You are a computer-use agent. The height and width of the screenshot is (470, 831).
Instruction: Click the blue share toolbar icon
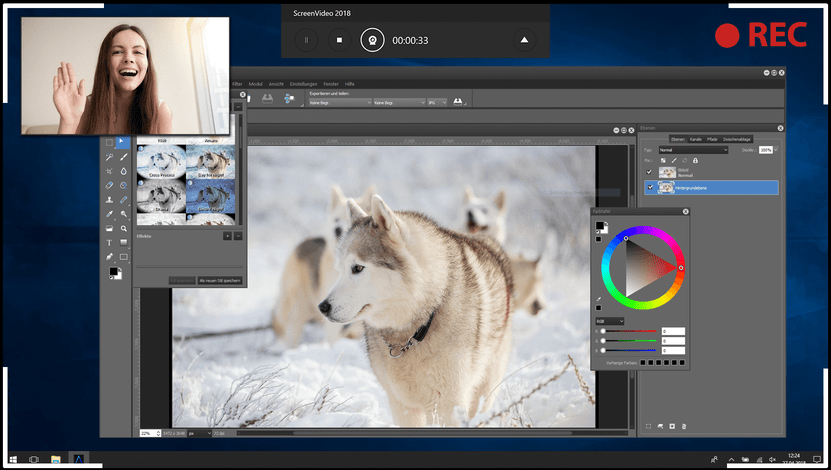[289, 99]
